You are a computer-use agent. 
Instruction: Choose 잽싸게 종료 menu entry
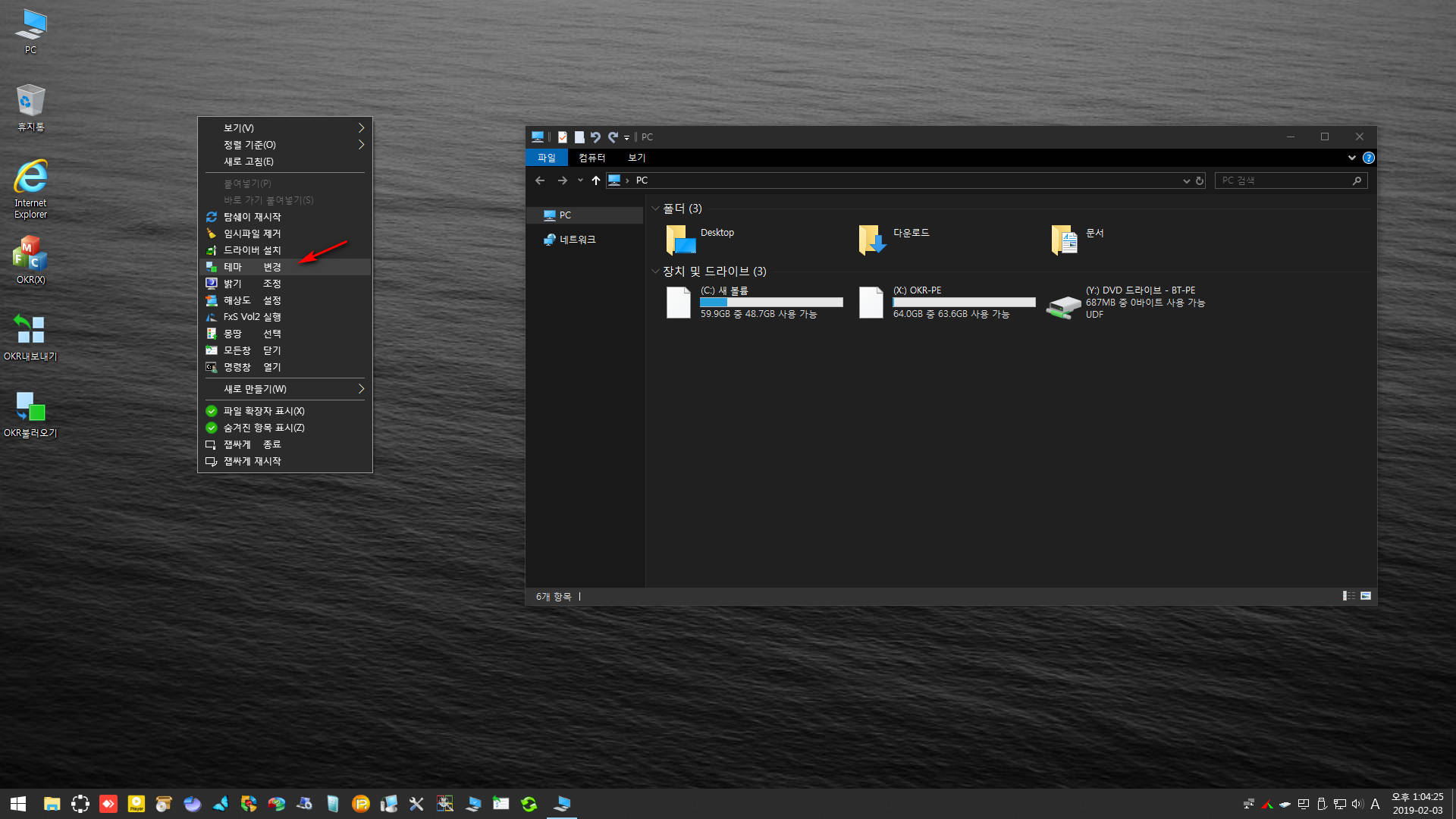285,444
